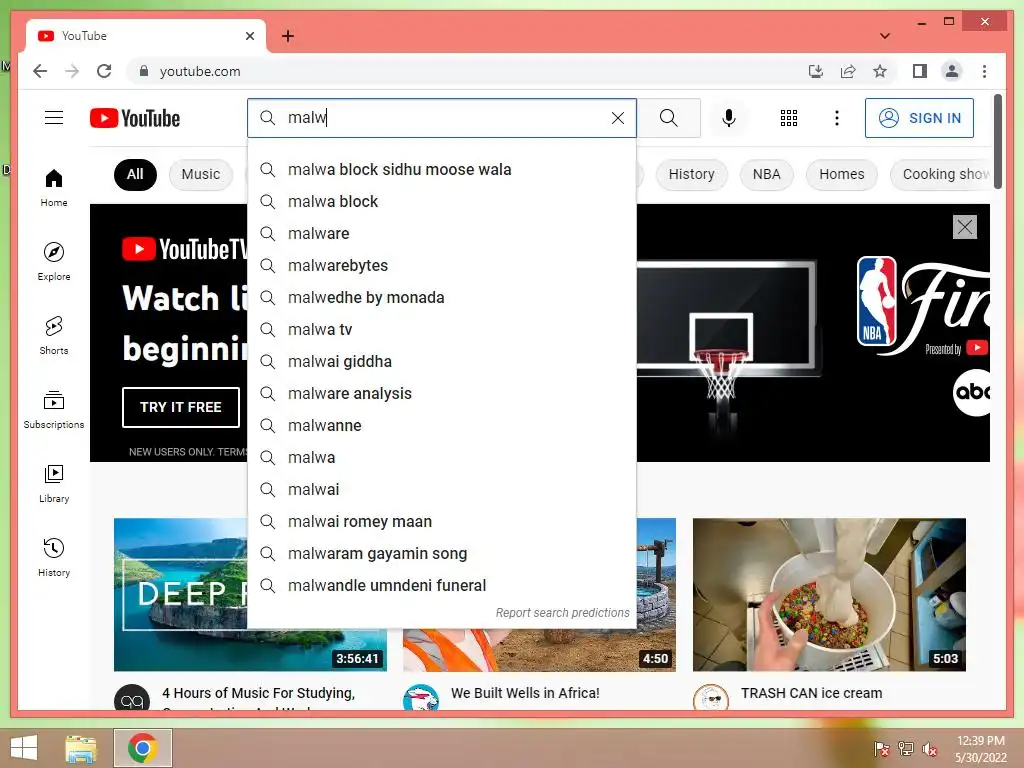
Task: Click Report search predictions link
Action: [x=562, y=613]
